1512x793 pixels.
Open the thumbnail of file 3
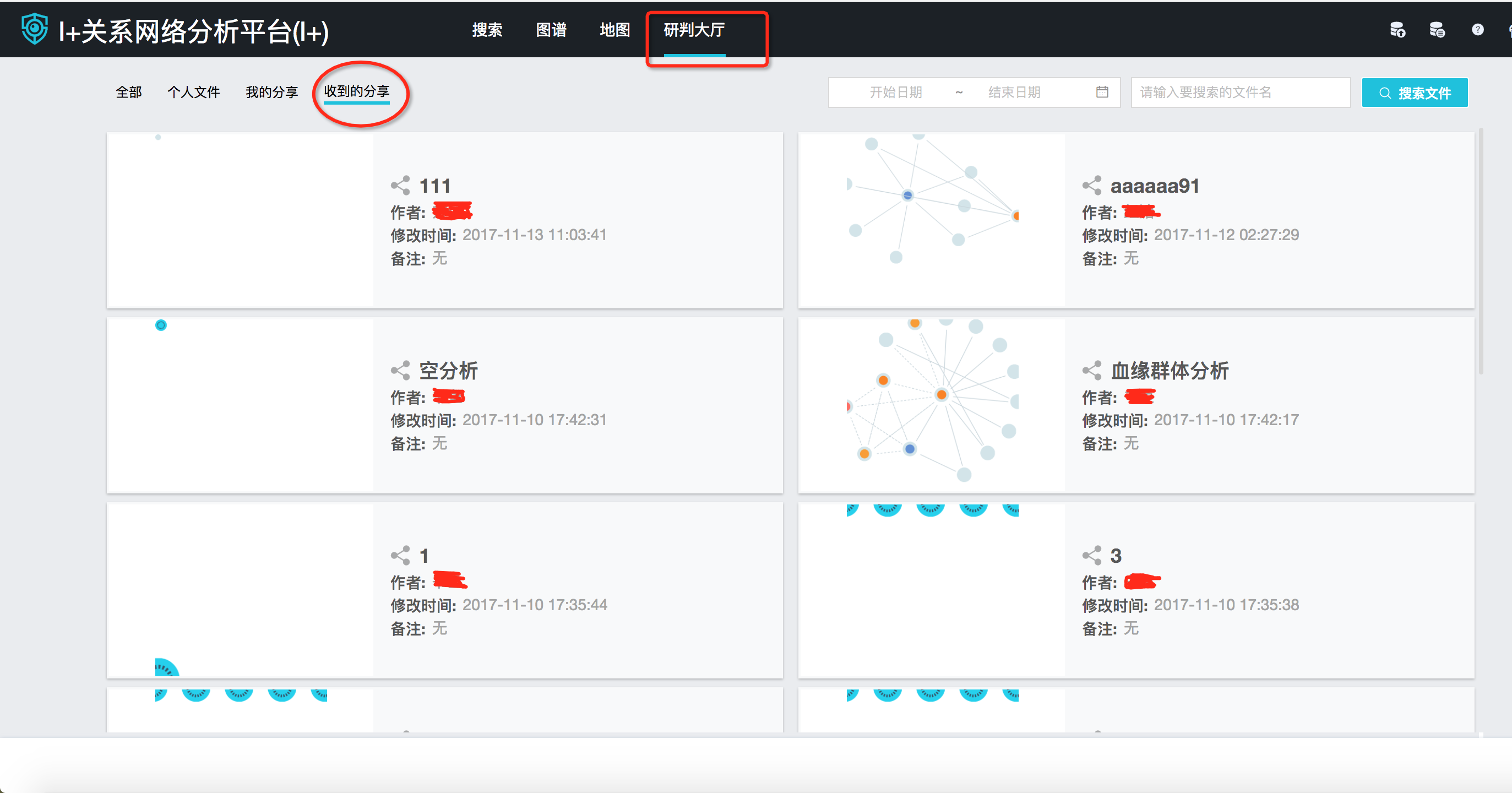[x=933, y=590]
